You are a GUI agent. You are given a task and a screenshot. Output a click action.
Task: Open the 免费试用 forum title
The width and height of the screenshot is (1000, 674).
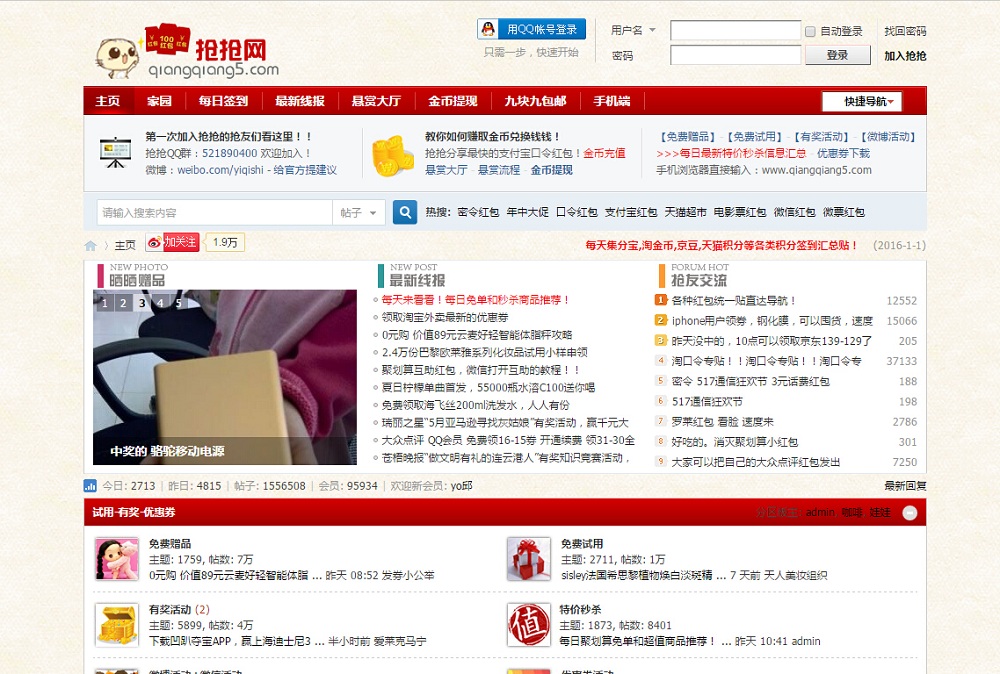tap(582, 544)
